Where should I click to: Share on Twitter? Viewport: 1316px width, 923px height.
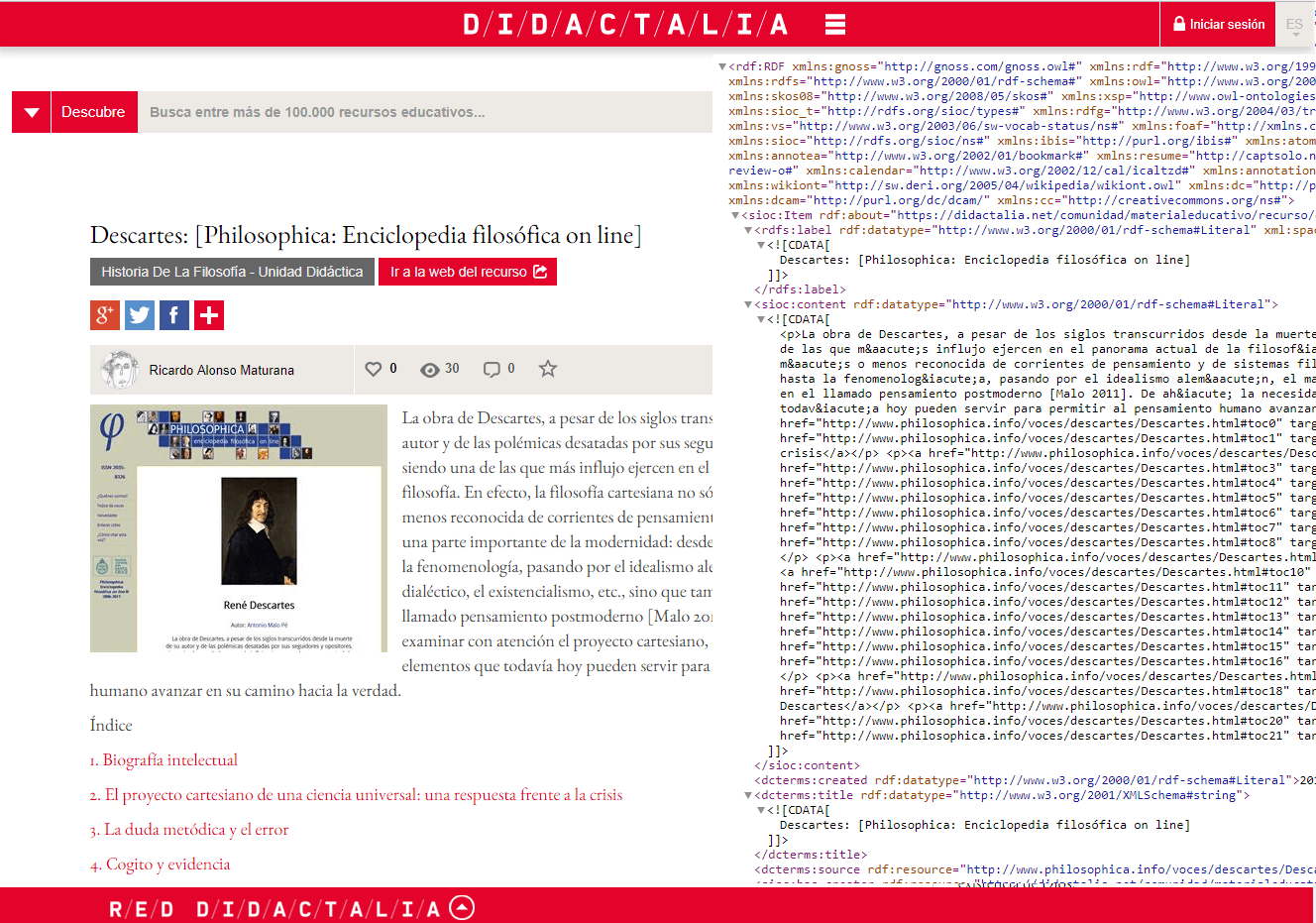point(140,315)
